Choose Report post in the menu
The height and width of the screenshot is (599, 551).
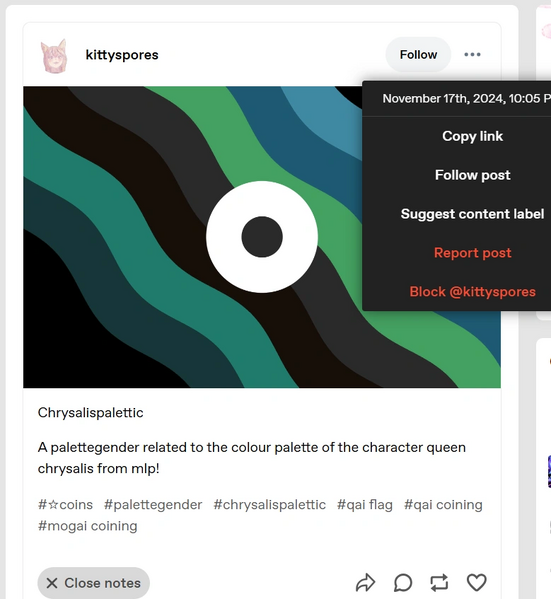click(472, 253)
